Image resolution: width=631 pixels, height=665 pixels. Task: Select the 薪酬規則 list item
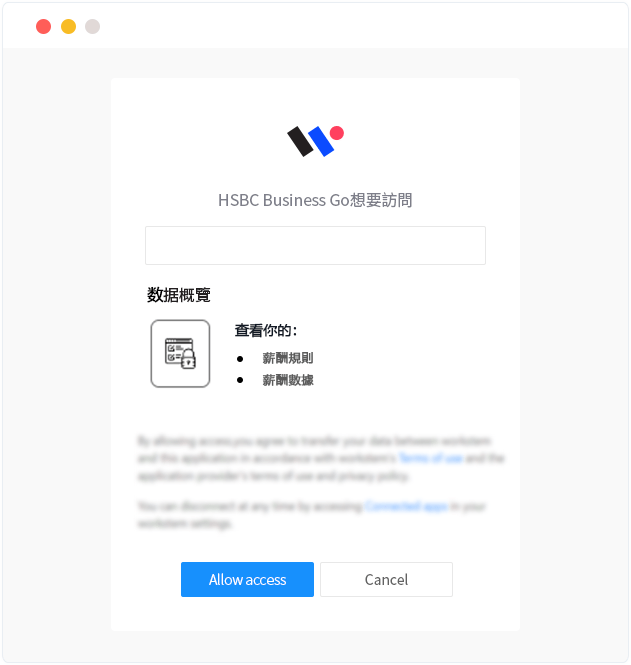coord(288,358)
